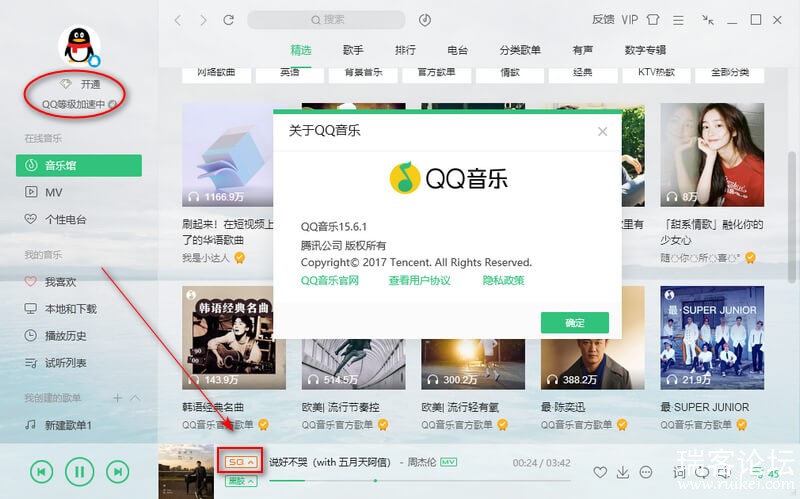Click the now-playing album cover thumbnail
Viewport: 800px width, 499px height.
(186, 471)
